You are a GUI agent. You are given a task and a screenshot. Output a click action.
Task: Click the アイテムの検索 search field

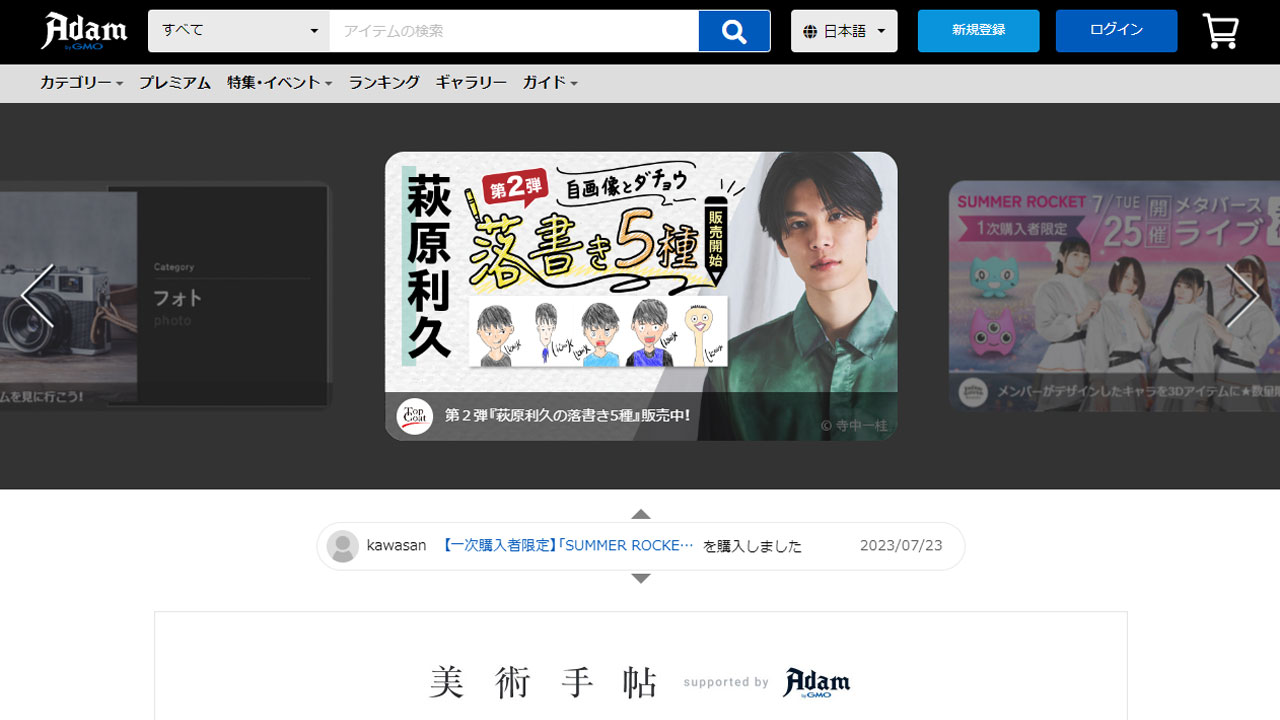pyautogui.click(x=513, y=31)
